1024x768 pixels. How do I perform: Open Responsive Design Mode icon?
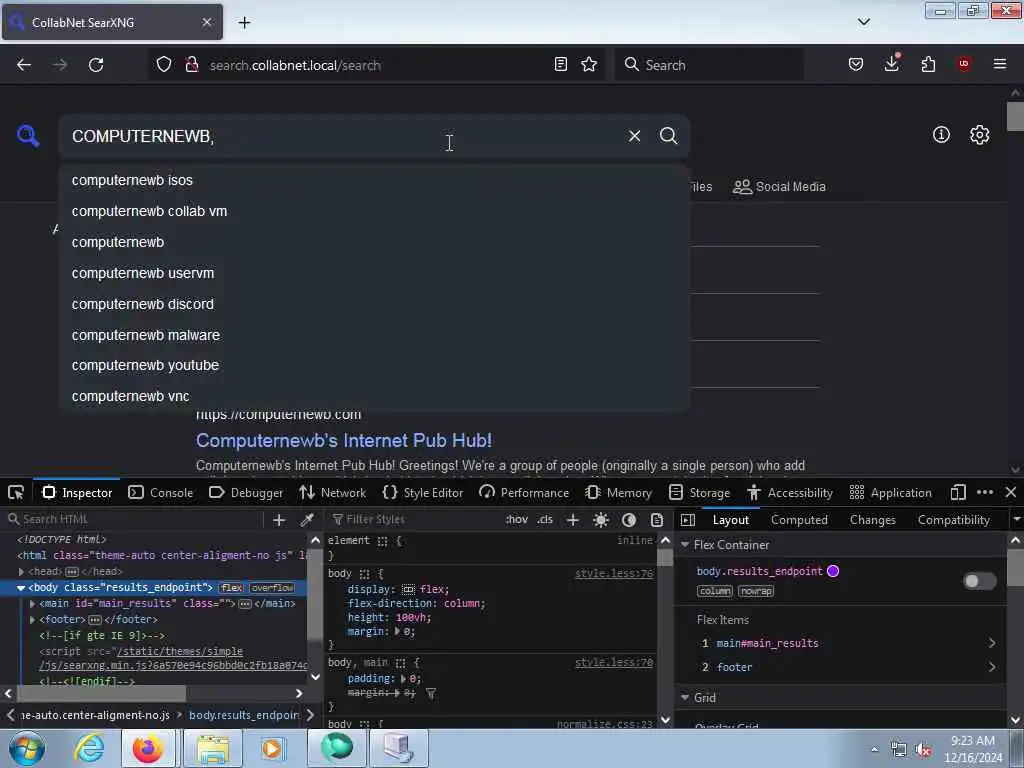(957, 492)
